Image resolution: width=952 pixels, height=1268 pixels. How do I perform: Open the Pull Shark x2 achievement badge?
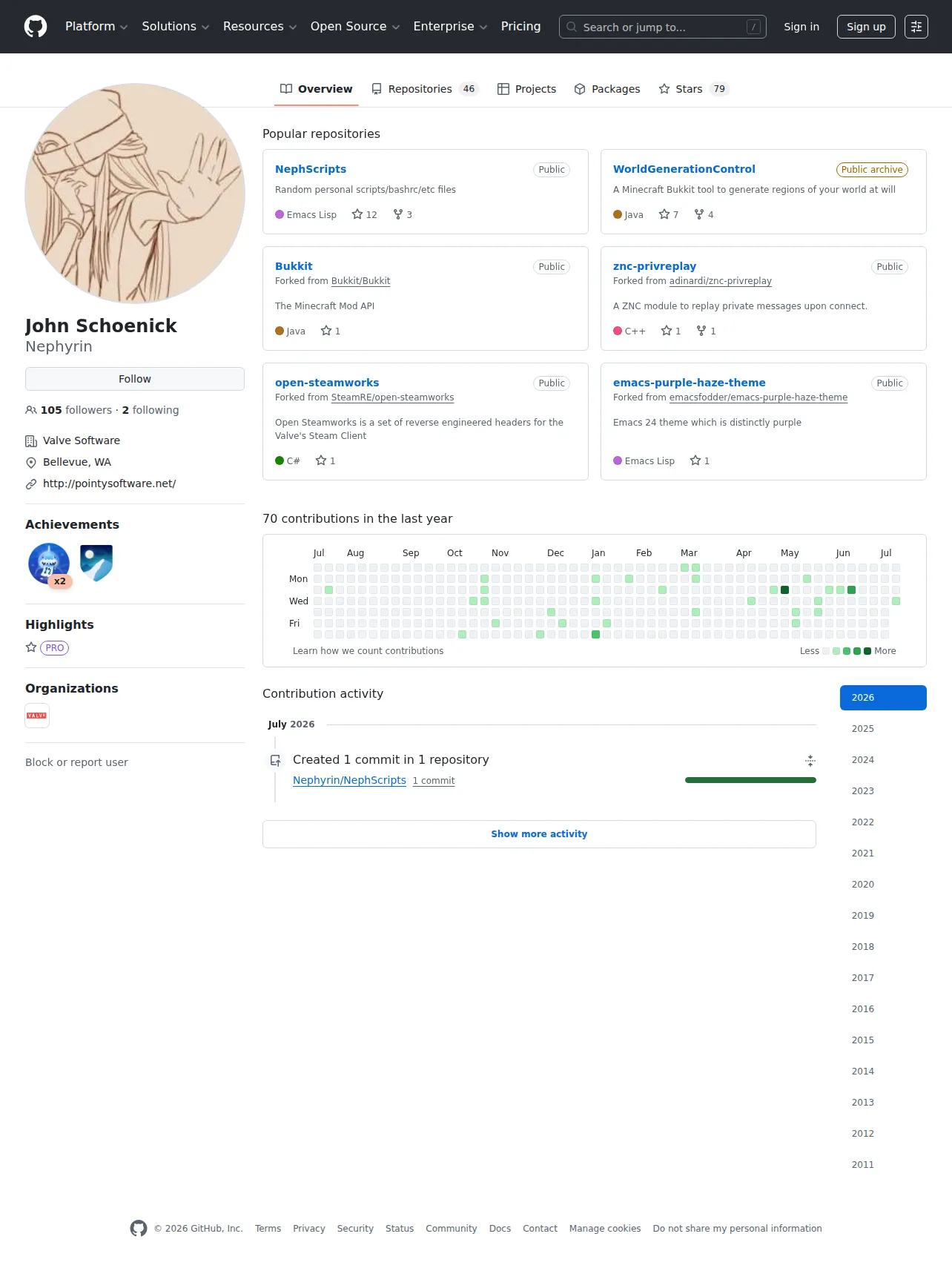click(49, 564)
